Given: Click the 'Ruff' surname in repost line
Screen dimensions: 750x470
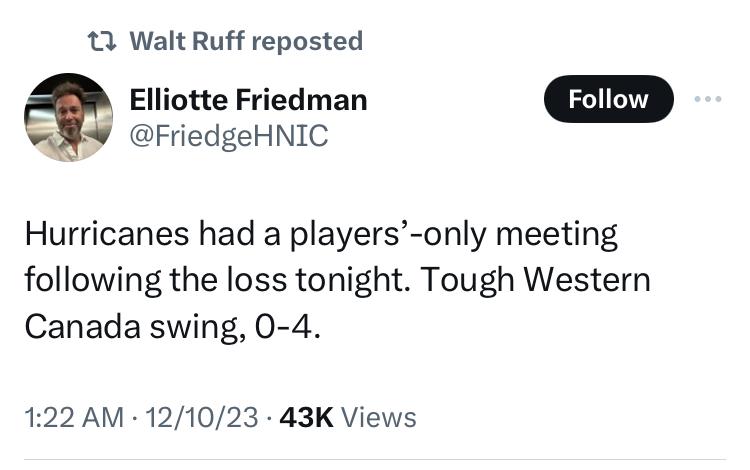Looking at the screenshot, I should pyautogui.click(x=219, y=41).
